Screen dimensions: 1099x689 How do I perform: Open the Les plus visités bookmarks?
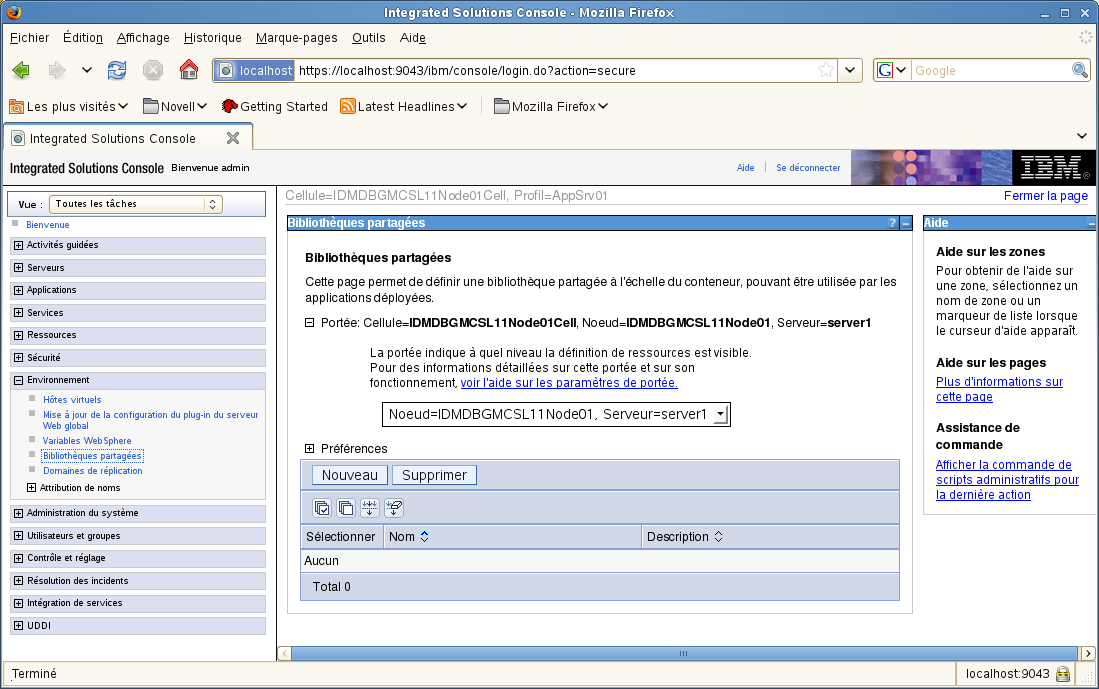click(69, 107)
